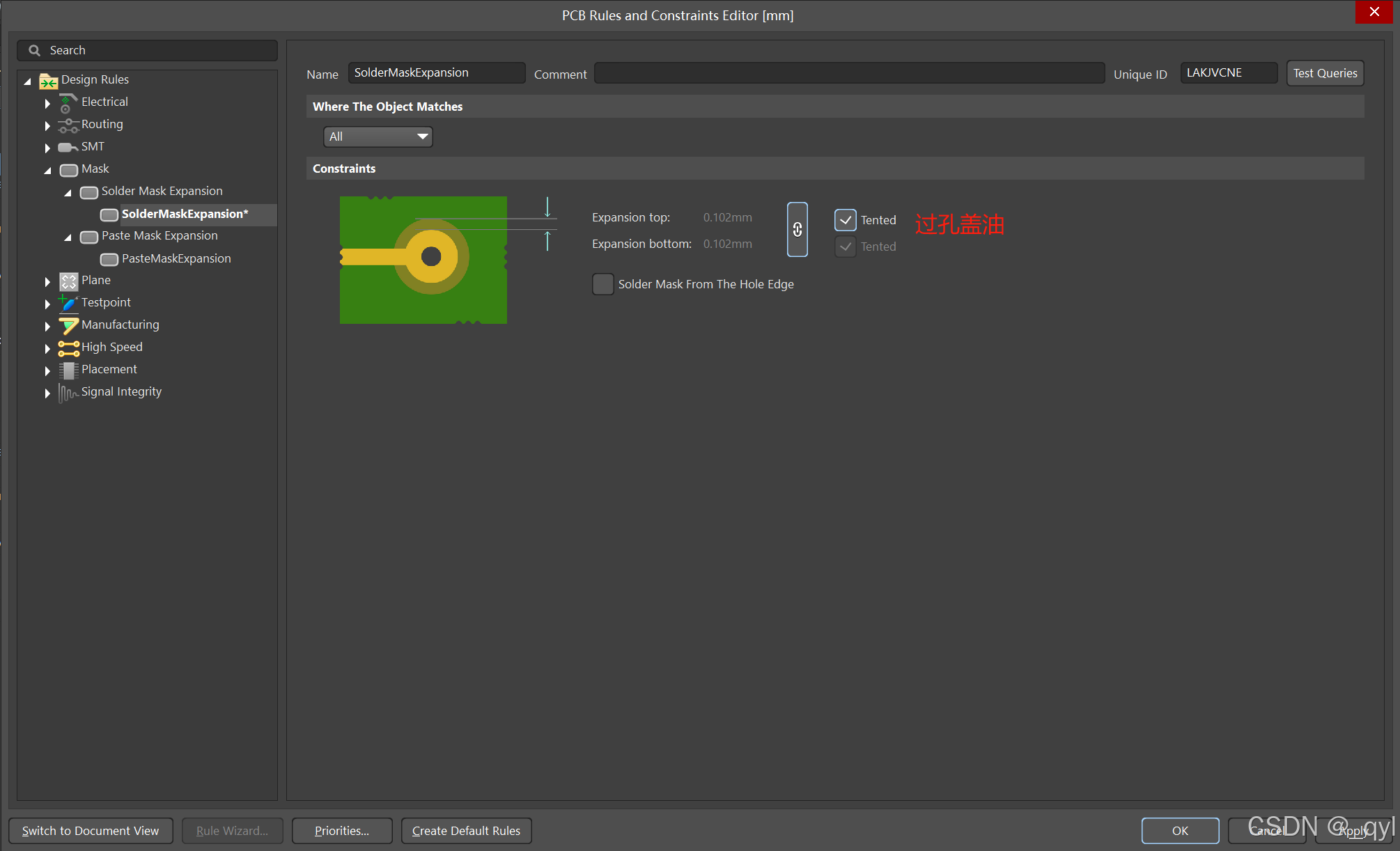
Task: Collapse the Mask category node
Action: 47,170
